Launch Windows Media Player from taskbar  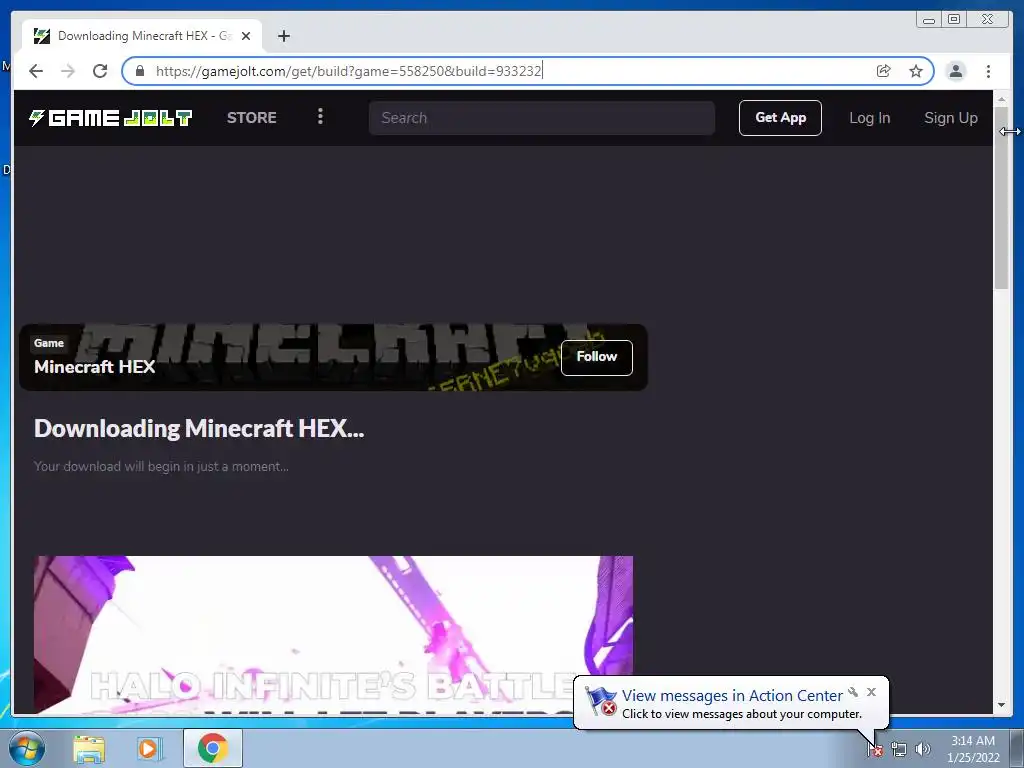[x=149, y=748]
